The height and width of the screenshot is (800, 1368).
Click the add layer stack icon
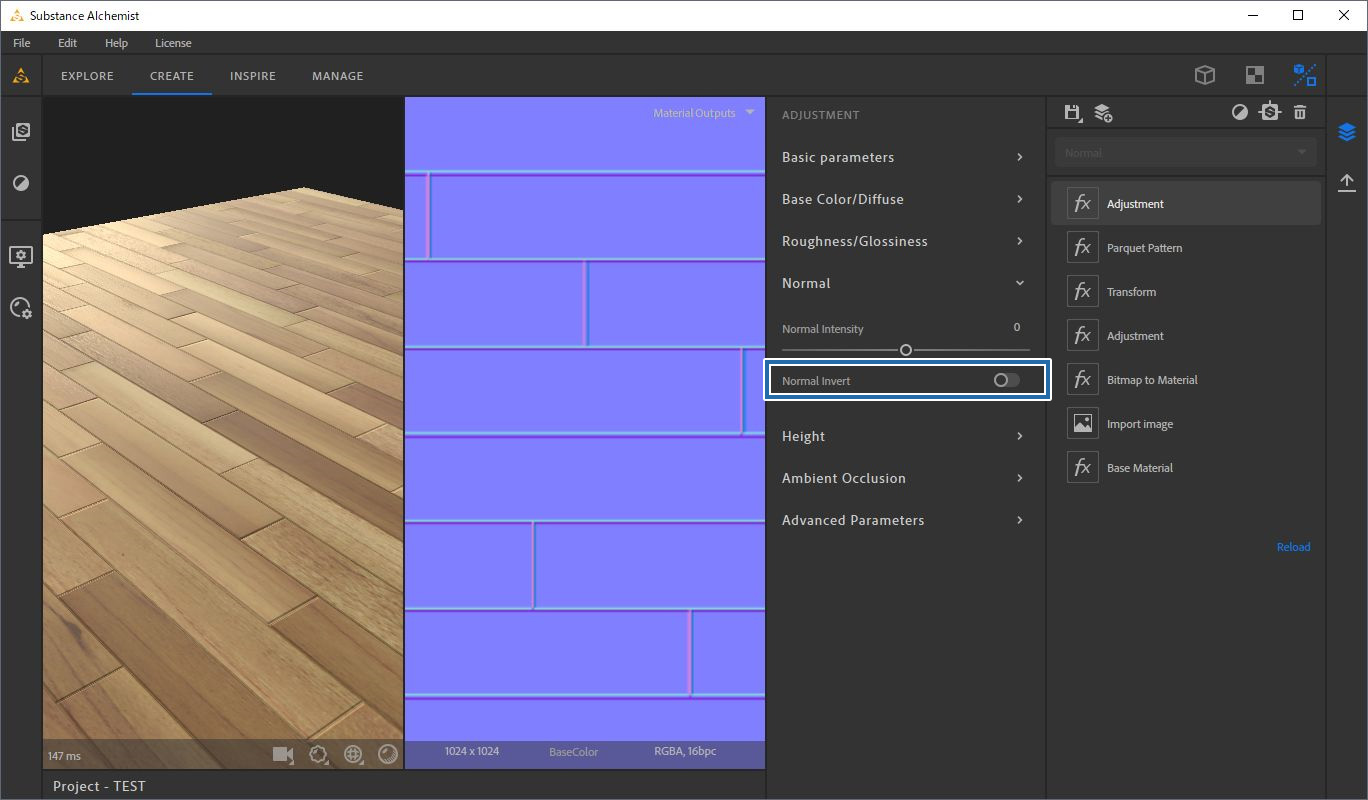pos(1103,113)
